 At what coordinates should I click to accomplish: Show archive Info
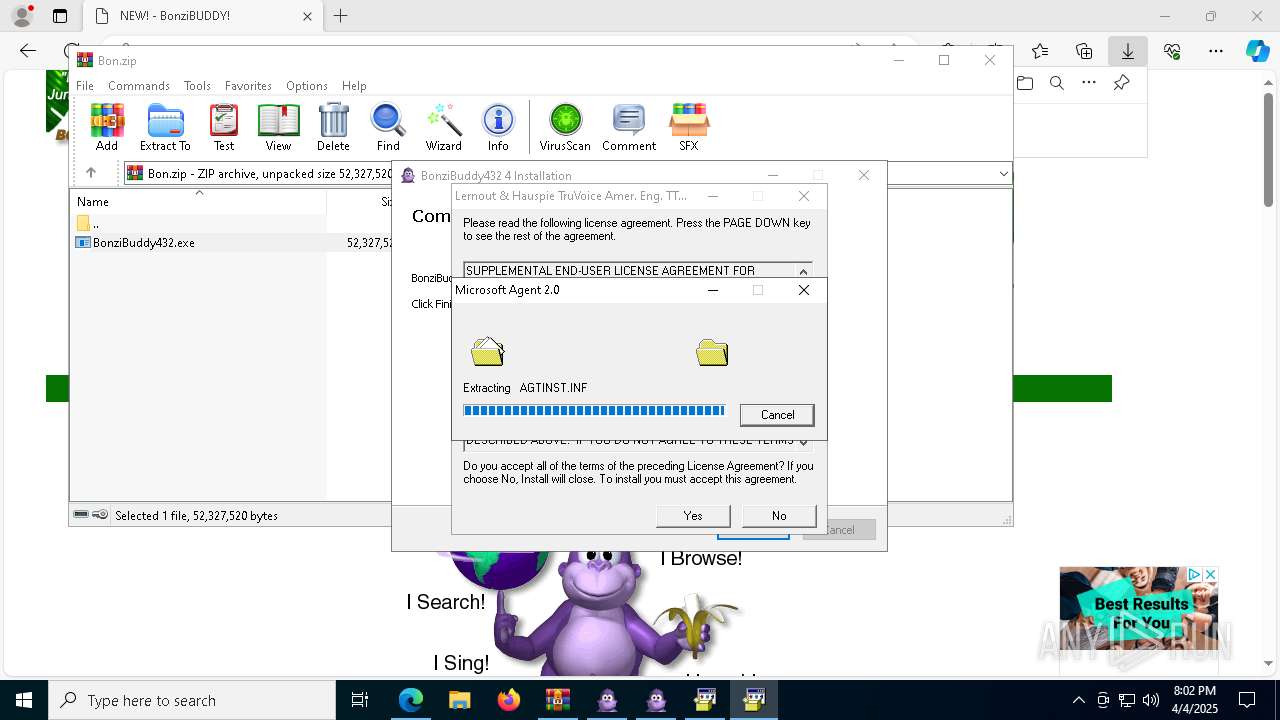[498, 127]
